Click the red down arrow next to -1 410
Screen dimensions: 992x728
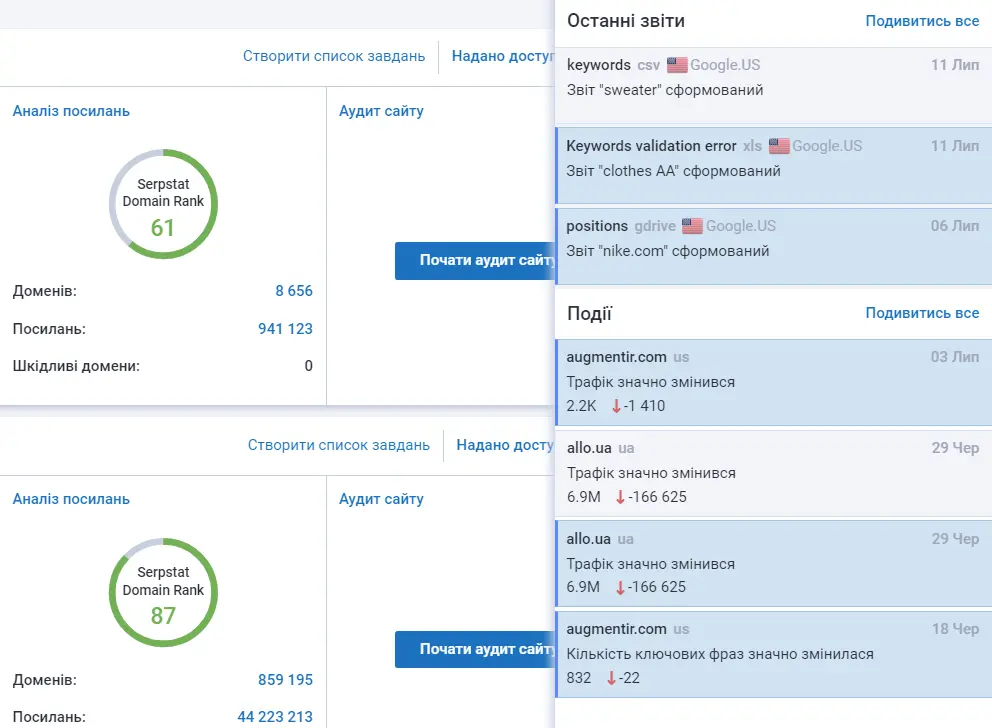click(x=616, y=406)
